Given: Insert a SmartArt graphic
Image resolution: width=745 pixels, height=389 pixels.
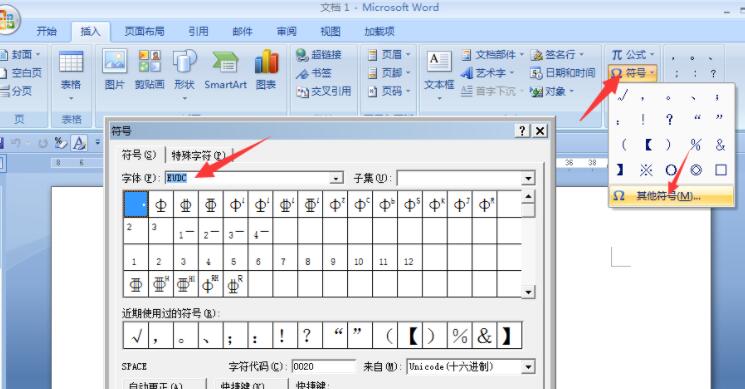Looking at the screenshot, I should click(225, 70).
